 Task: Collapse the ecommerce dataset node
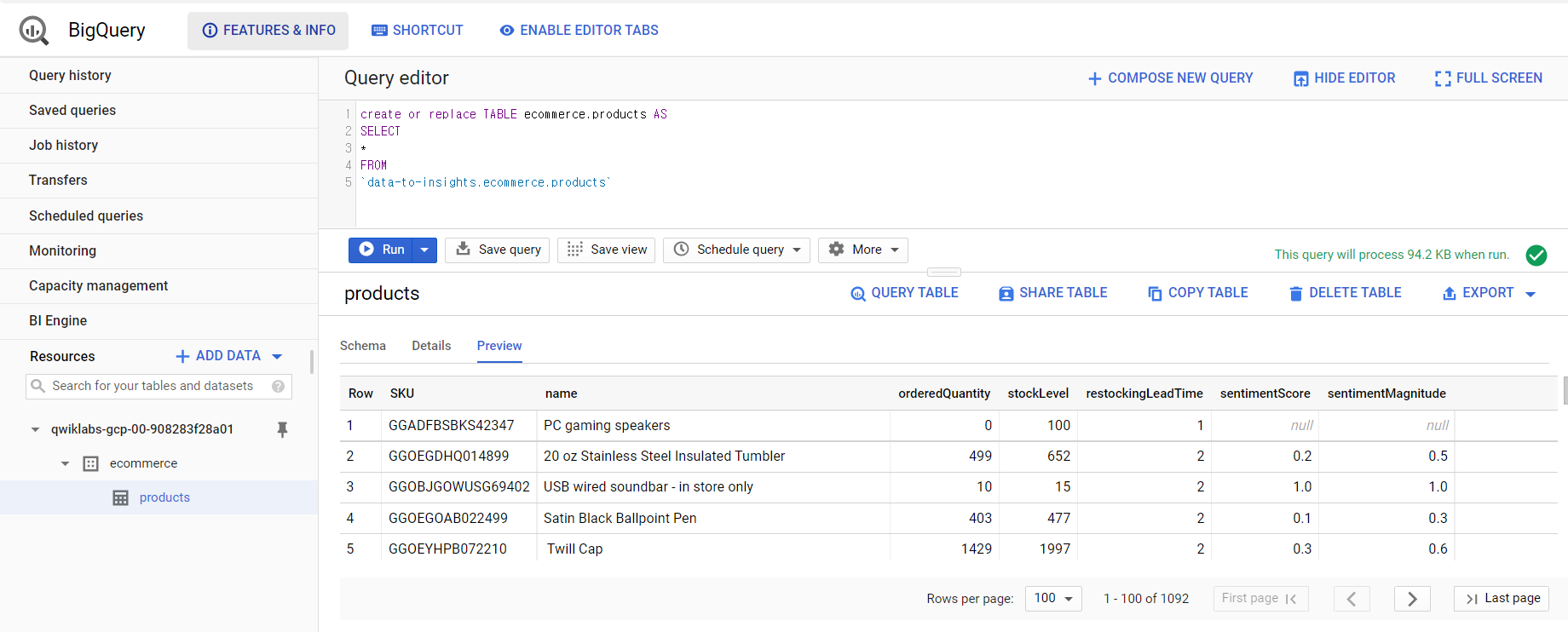click(x=66, y=463)
